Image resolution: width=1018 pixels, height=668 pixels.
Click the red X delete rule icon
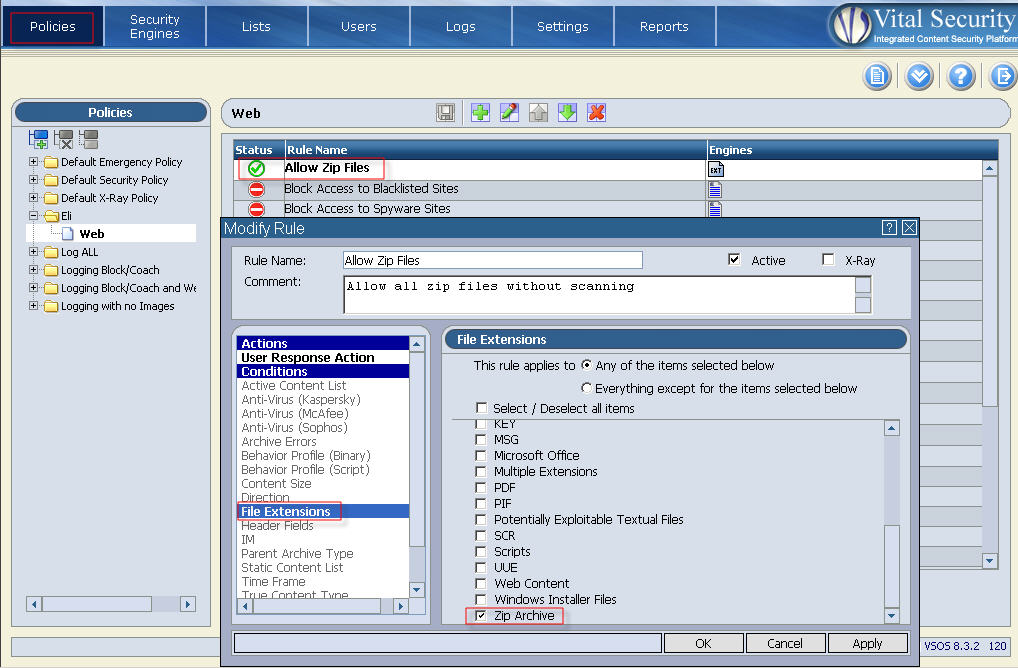[597, 113]
